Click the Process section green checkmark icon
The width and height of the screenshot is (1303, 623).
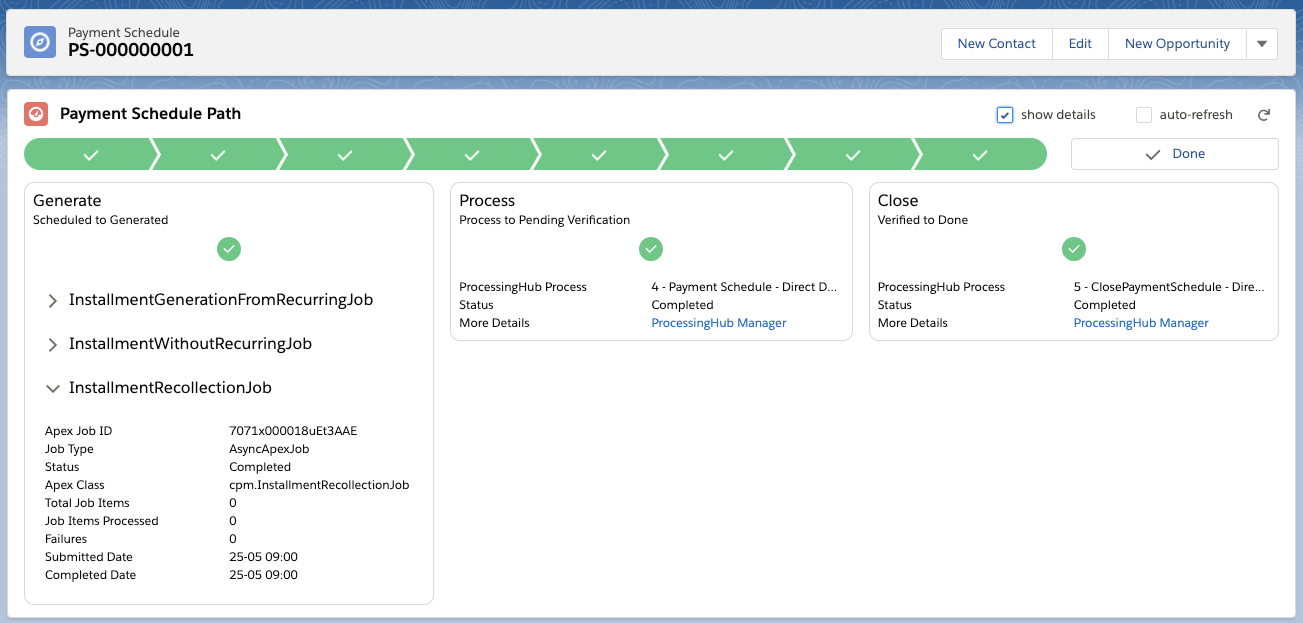(x=651, y=249)
